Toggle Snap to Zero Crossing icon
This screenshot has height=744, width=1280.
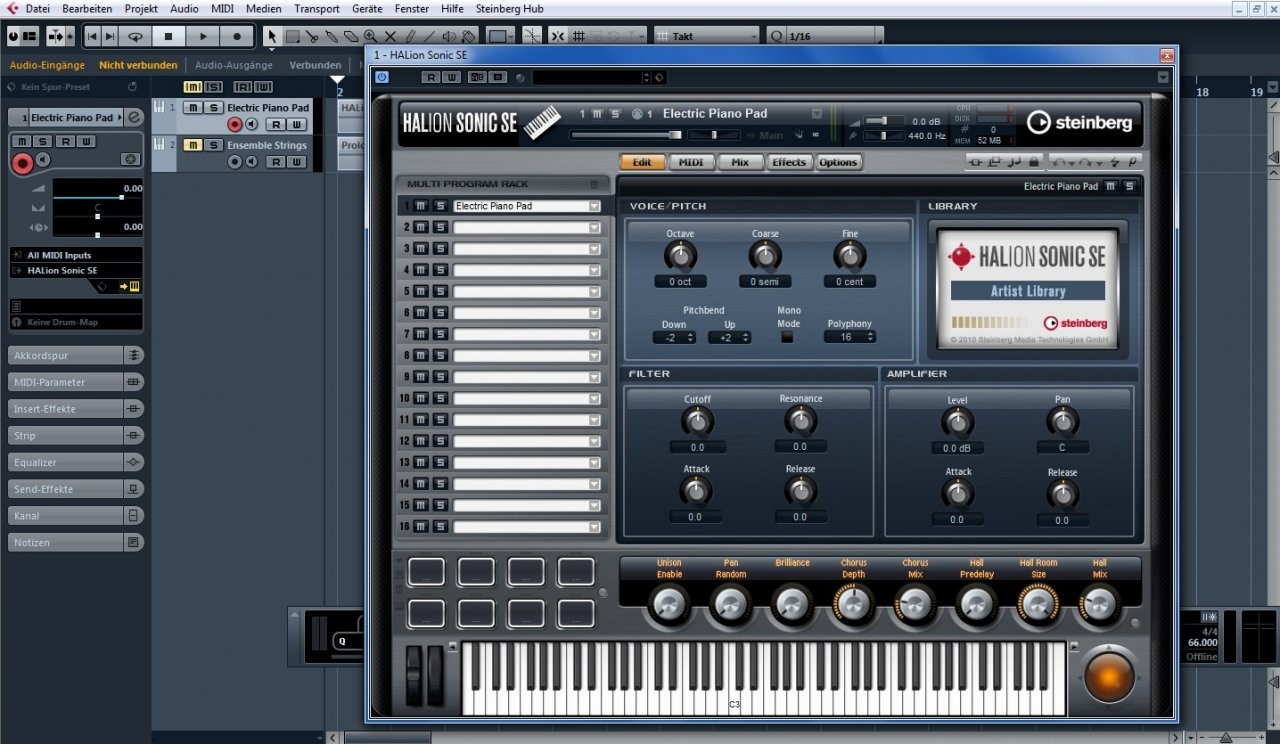point(532,36)
